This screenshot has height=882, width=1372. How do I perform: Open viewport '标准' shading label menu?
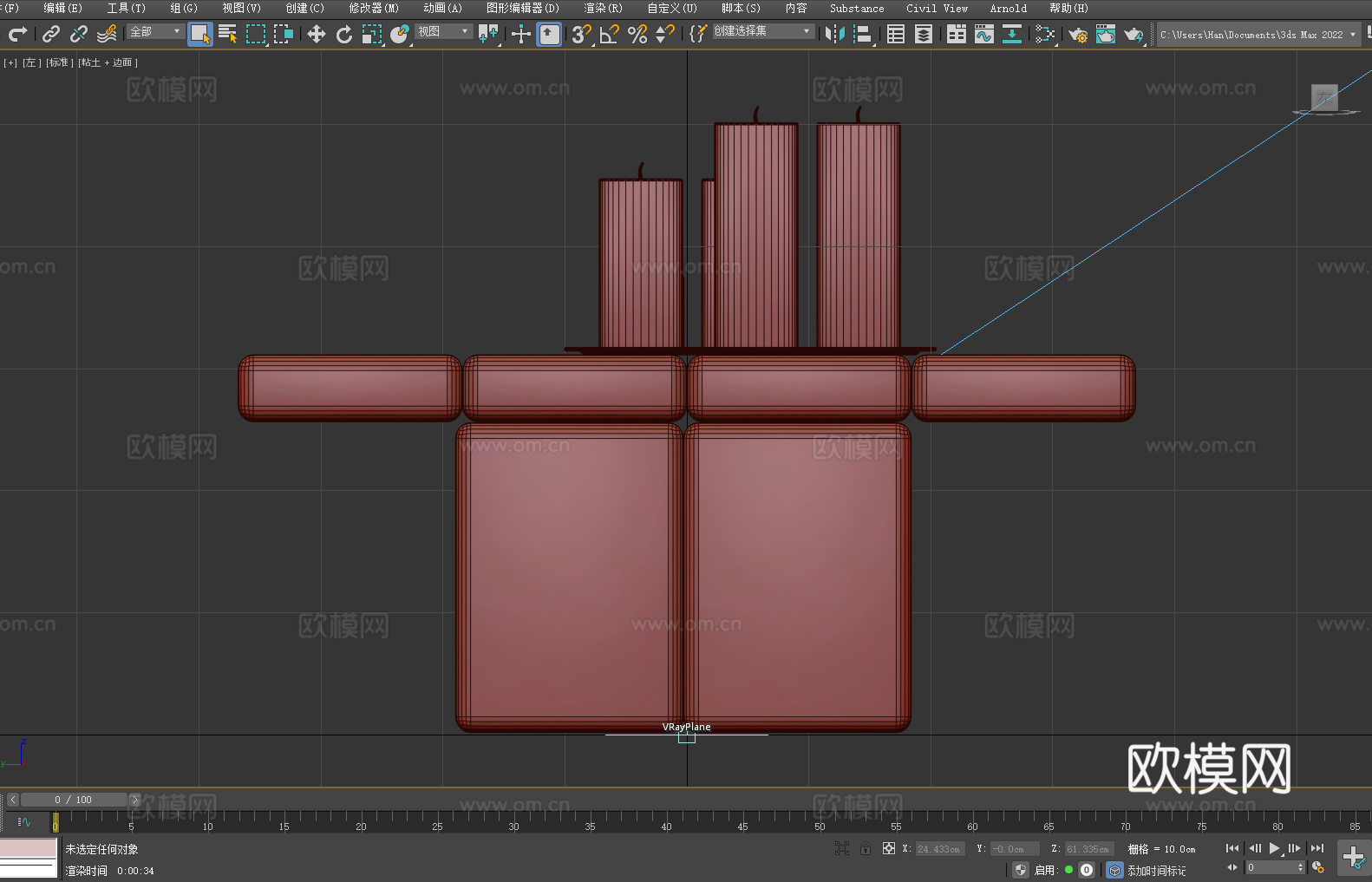tap(59, 62)
